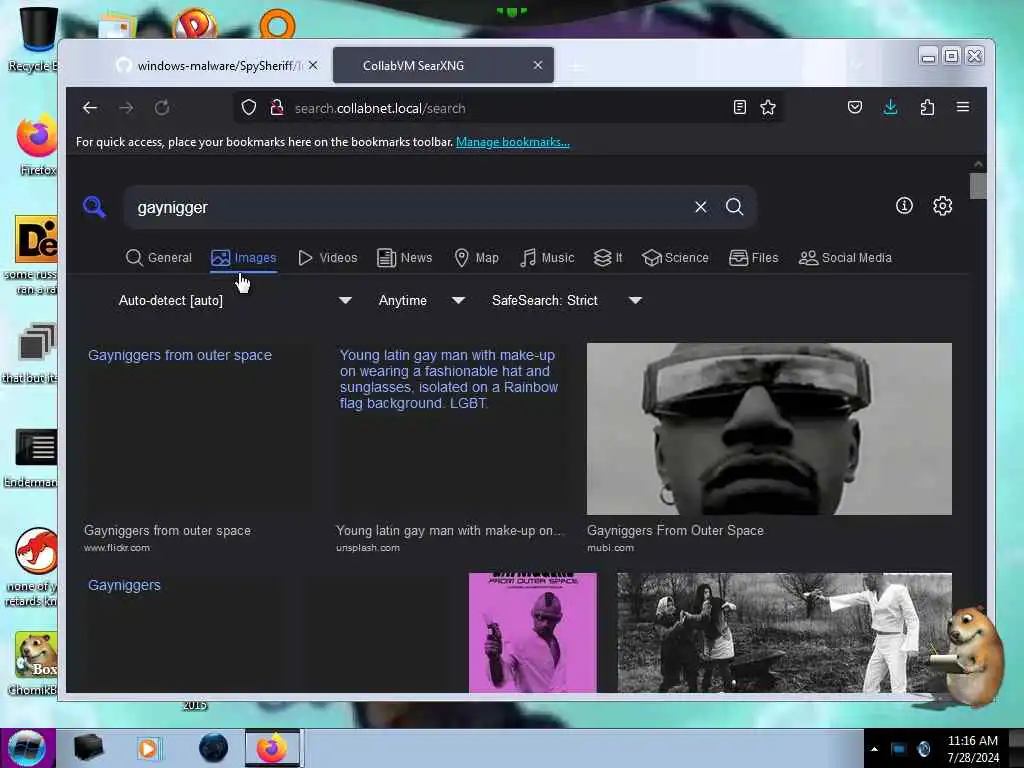Open the list all tabs chevron
Viewport: 1024px width, 768px height.
pos(857,65)
